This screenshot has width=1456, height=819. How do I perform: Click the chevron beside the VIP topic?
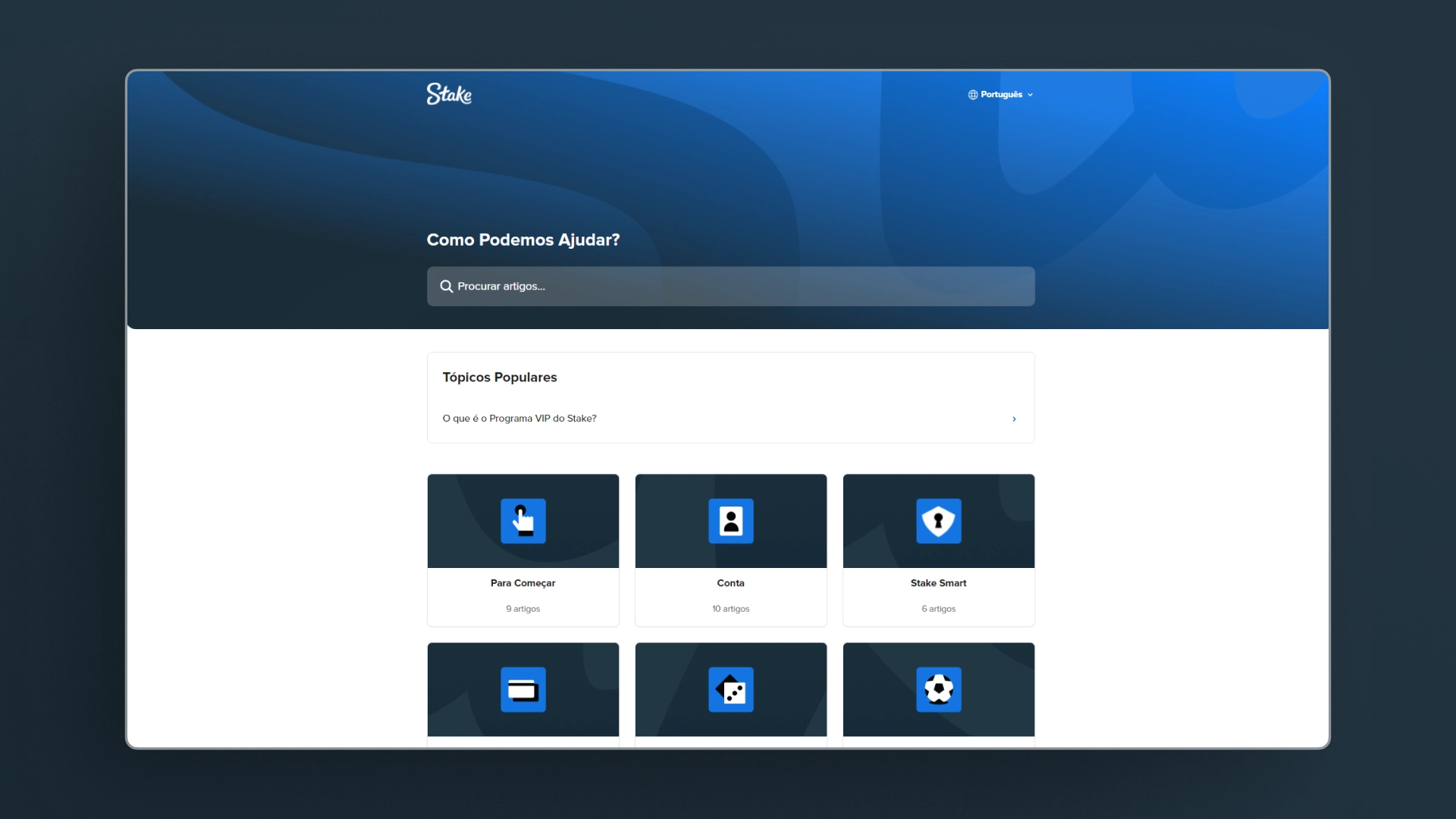[1014, 419]
